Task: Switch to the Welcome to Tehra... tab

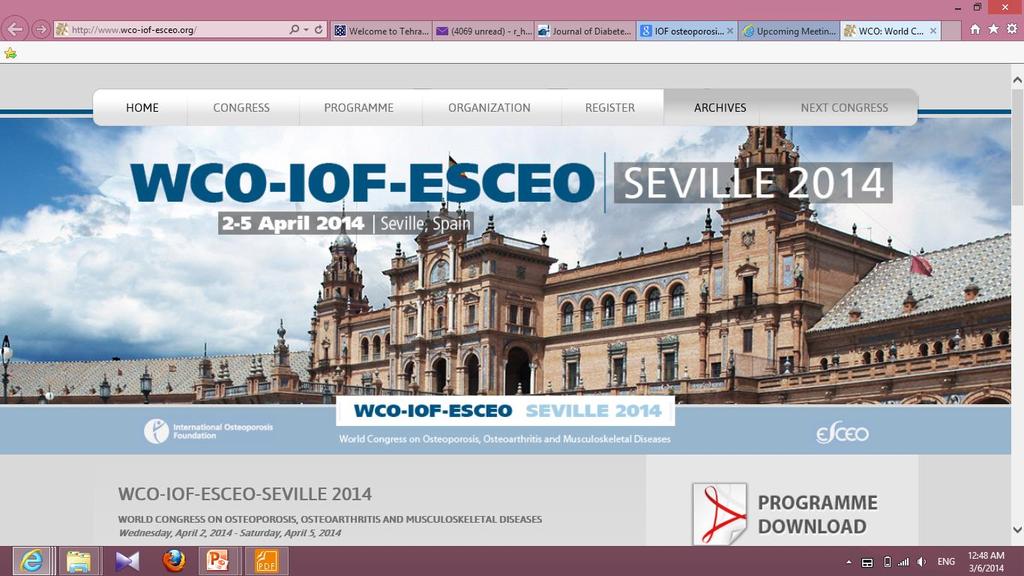Action: 381,31
